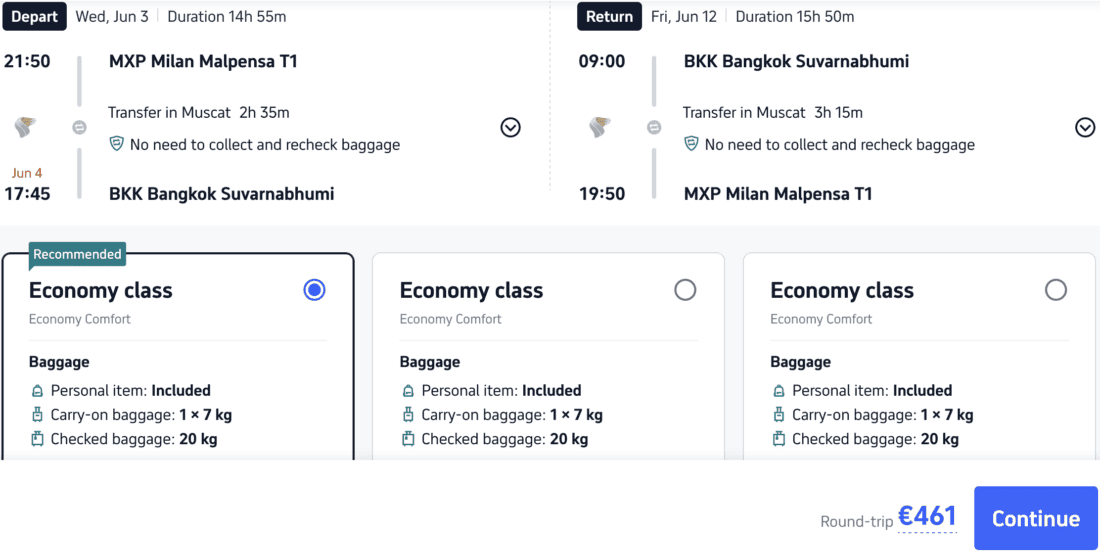Click the Recommended badge on first fare

click(77, 255)
